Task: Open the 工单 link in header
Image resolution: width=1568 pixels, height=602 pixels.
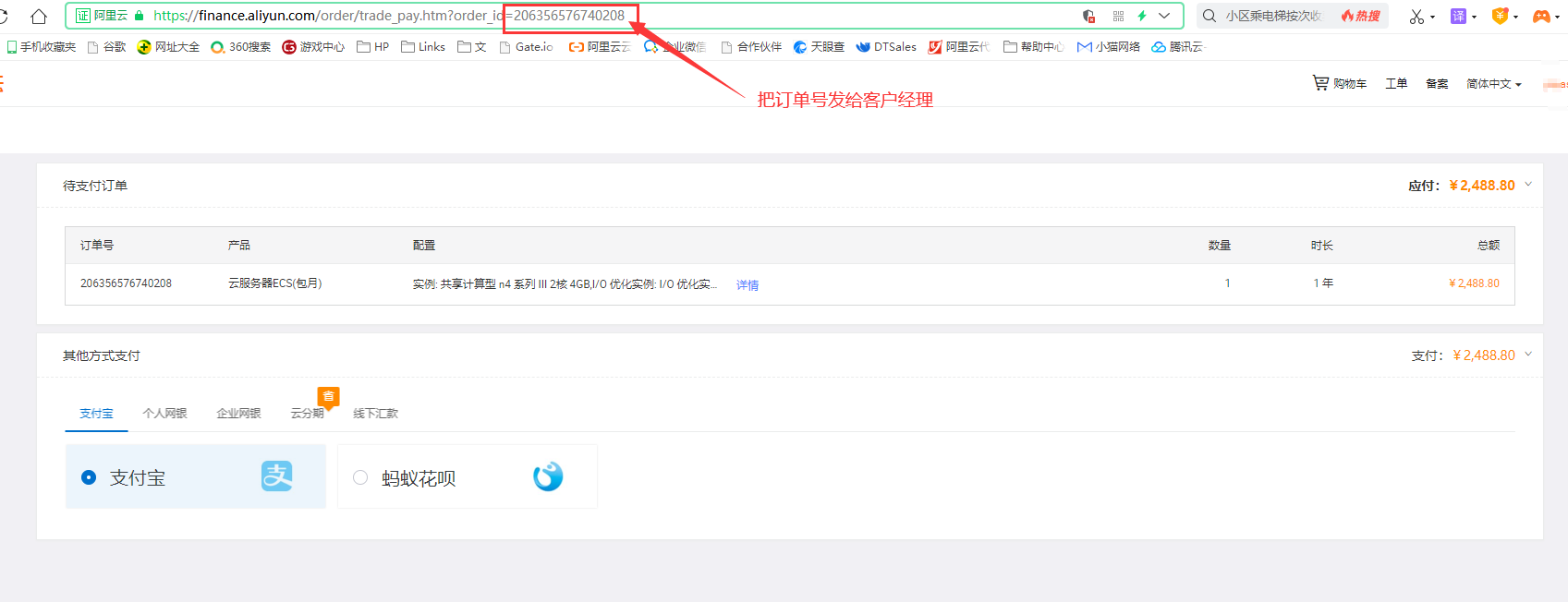Action: click(1396, 84)
